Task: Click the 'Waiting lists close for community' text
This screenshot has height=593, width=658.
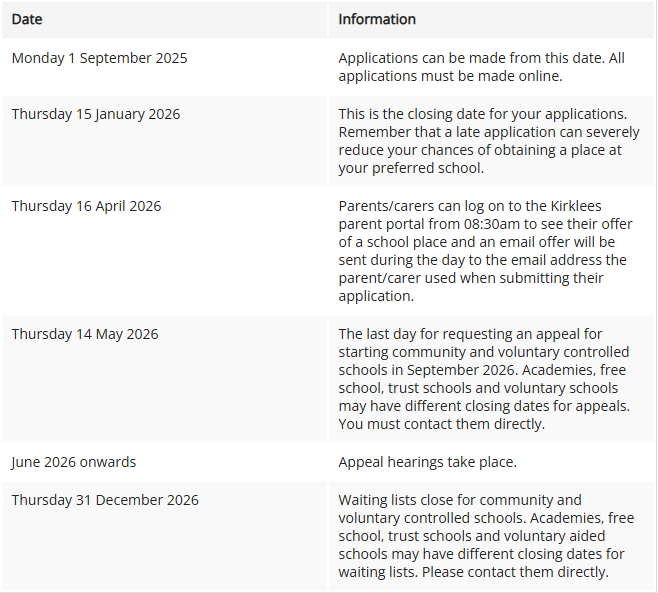Action: (460, 500)
